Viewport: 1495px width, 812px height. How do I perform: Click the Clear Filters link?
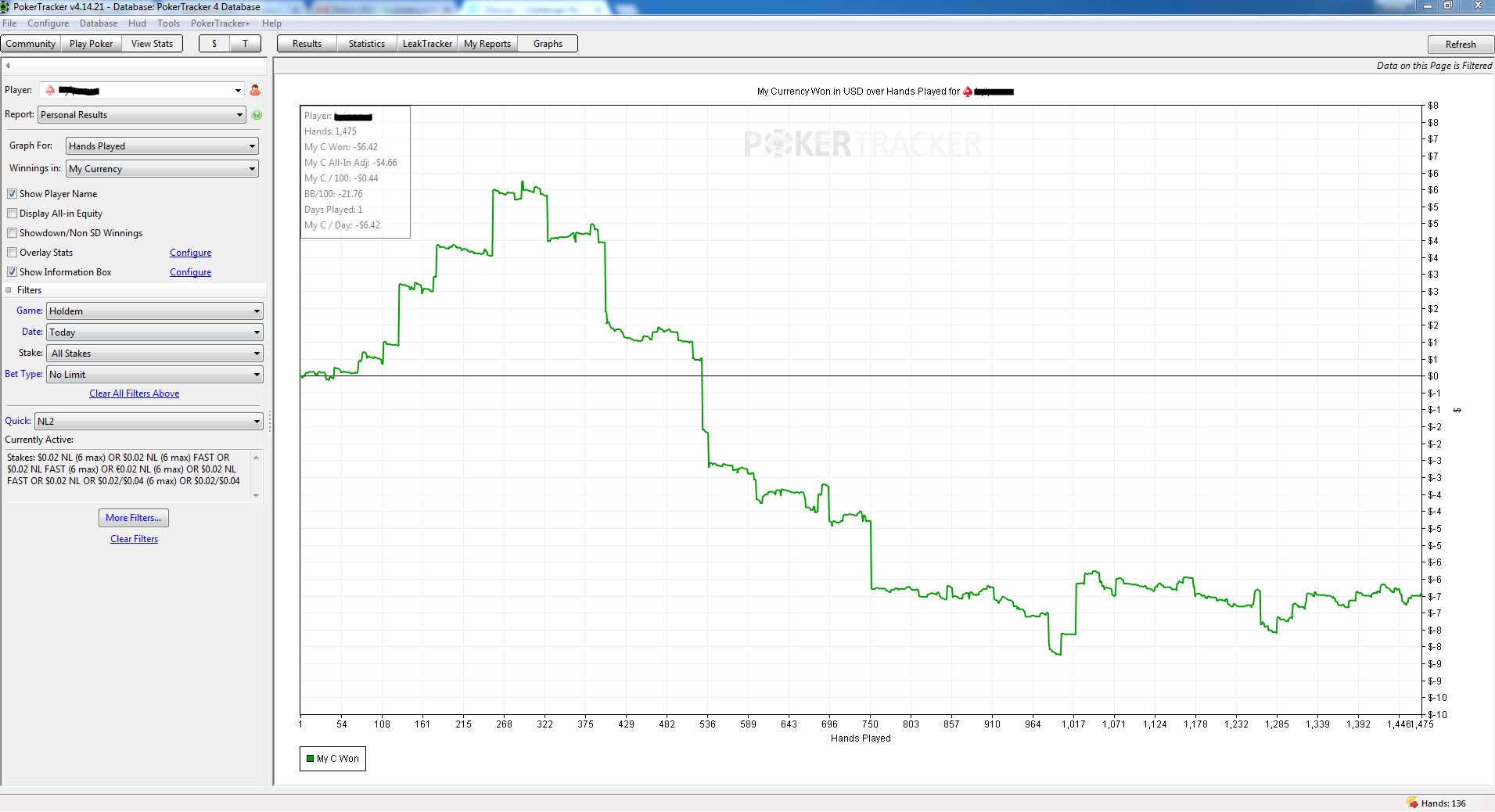click(135, 539)
